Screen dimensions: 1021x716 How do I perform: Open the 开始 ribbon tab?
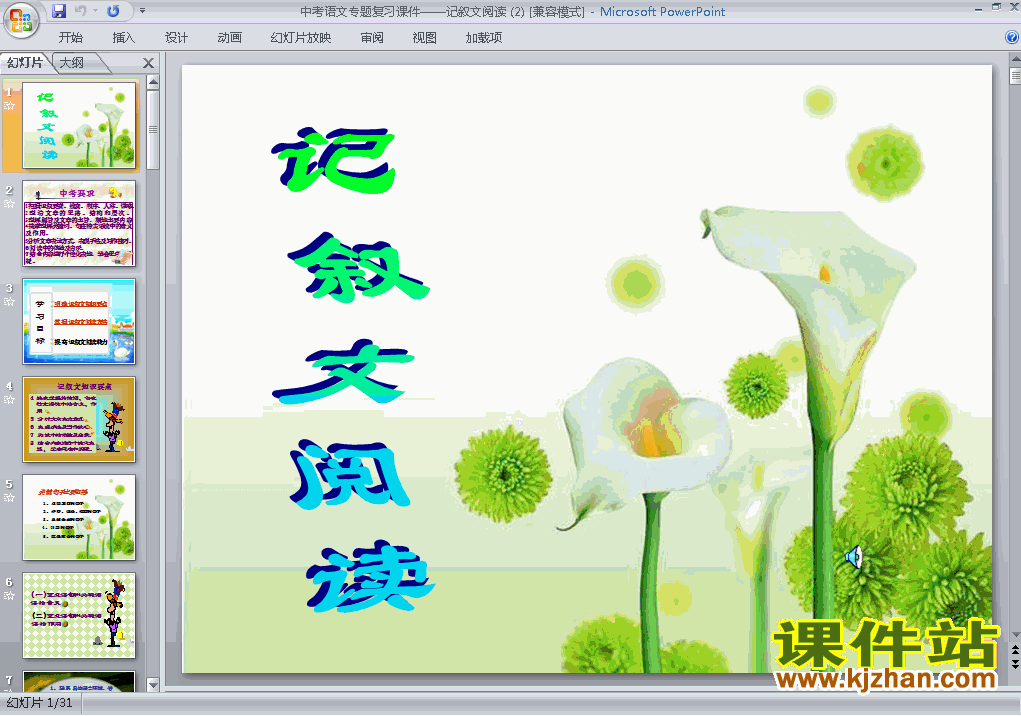click(x=70, y=38)
